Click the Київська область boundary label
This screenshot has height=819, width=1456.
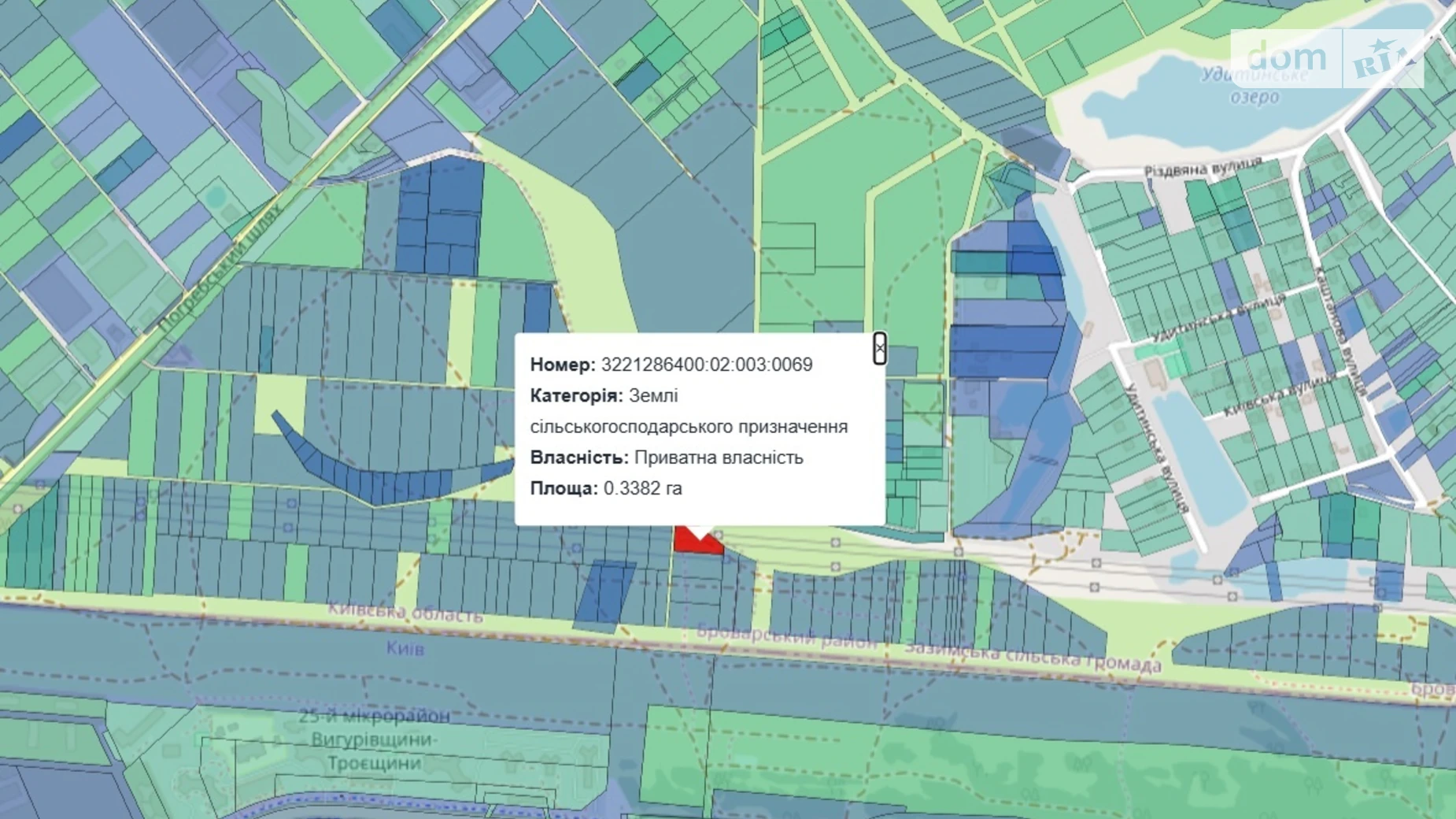point(405,613)
